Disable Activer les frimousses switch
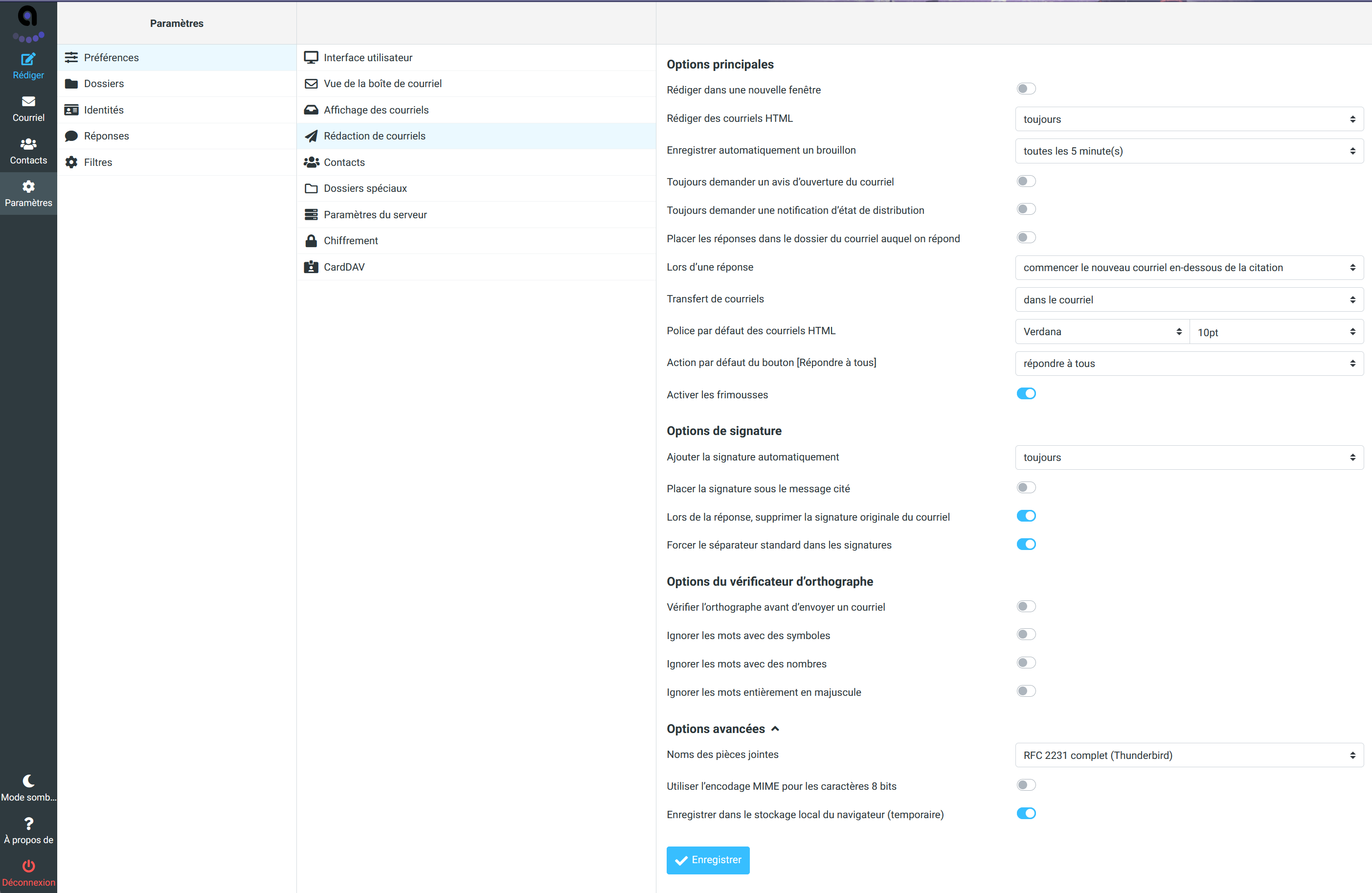Screen dimensions: 1372x893 [x=1026, y=393]
